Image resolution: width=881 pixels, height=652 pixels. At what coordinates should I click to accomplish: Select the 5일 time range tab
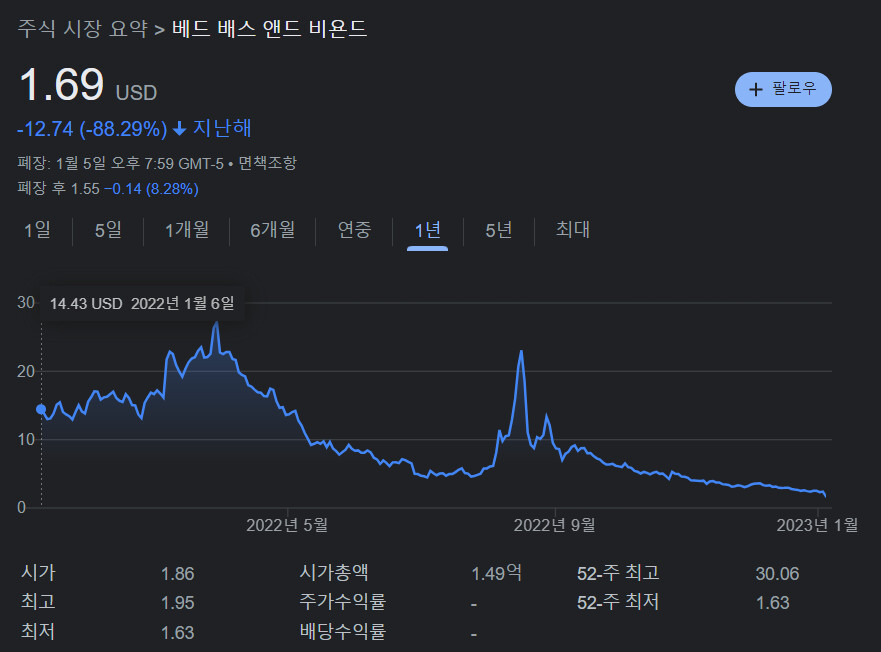(x=108, y=230)
